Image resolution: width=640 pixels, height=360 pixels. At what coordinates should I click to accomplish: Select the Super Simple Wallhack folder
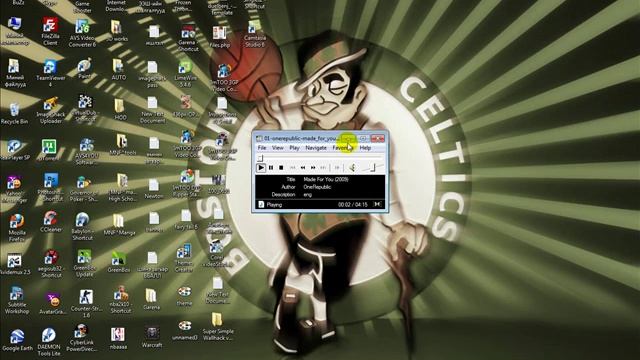click(x=218, y=327)
